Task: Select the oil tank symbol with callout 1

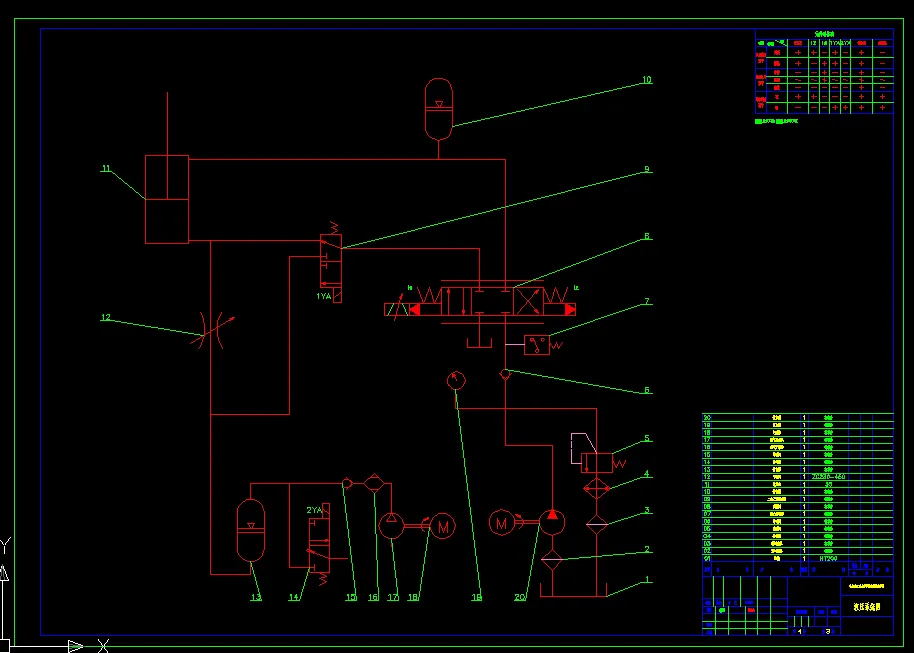Action: (x=573, y=589)
